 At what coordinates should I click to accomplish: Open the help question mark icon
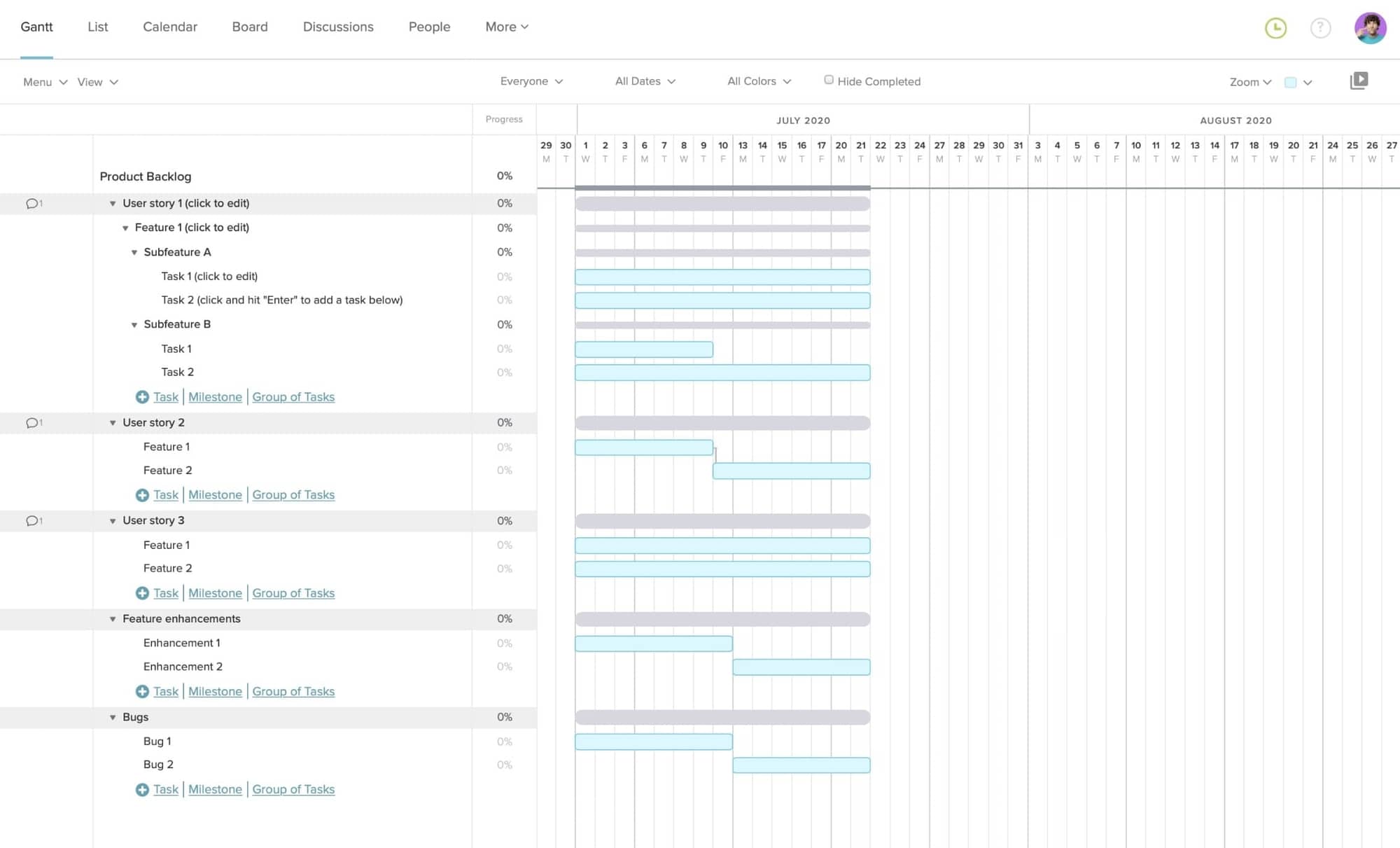[1321, 28]
